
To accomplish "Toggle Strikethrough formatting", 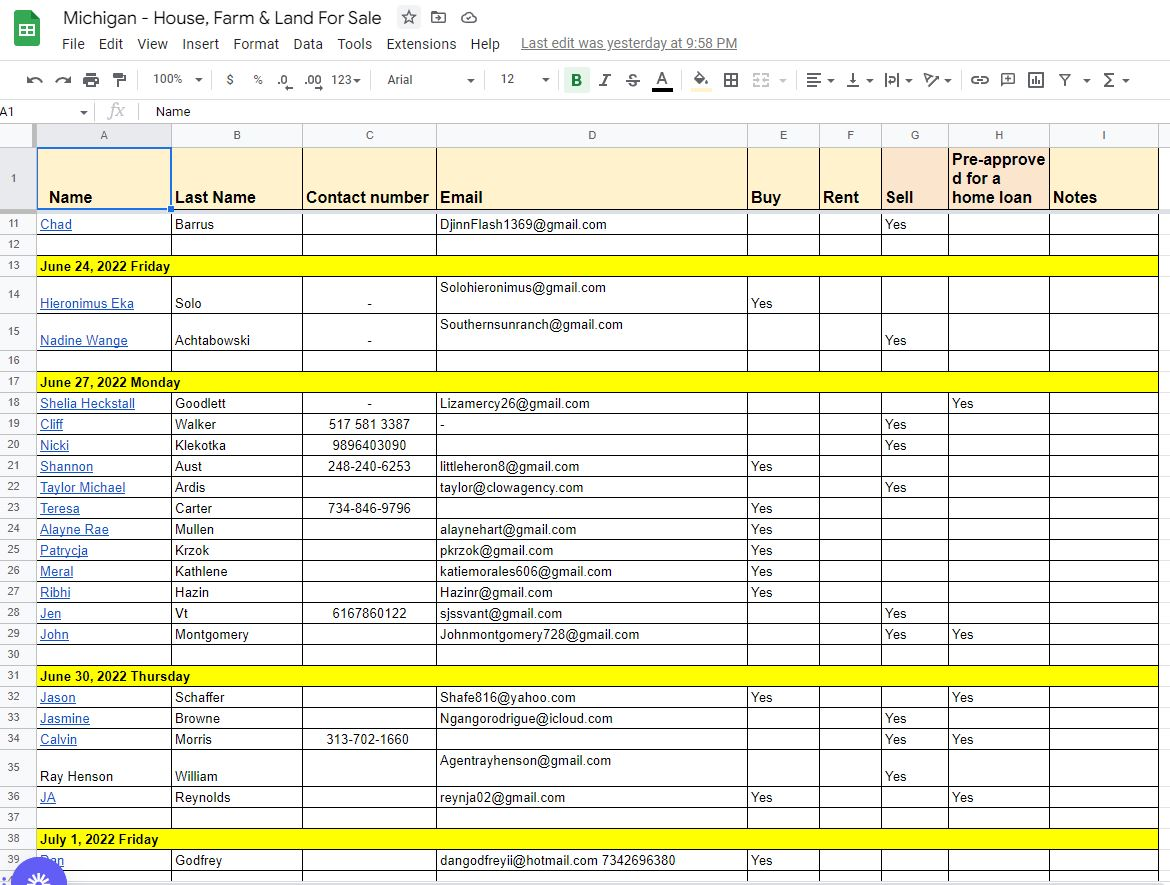I will click(633, 80).
